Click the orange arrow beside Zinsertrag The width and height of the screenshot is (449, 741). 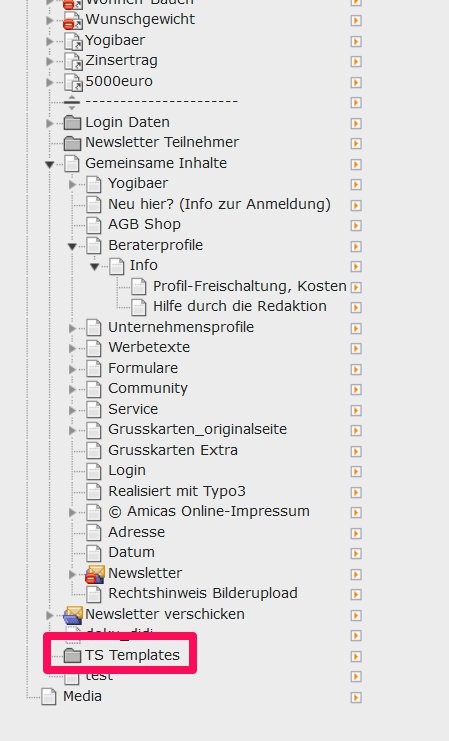356,61
